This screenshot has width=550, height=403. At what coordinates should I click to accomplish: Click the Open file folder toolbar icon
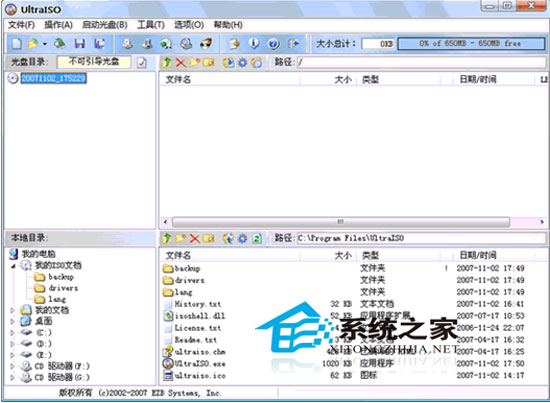[x=33, y=44]
